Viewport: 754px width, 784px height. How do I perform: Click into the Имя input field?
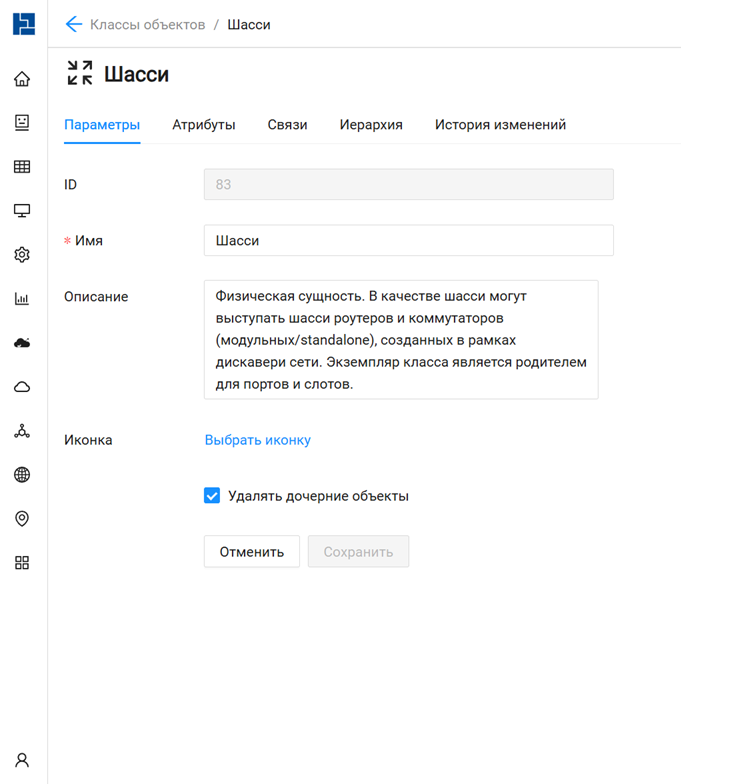[408, 240]
